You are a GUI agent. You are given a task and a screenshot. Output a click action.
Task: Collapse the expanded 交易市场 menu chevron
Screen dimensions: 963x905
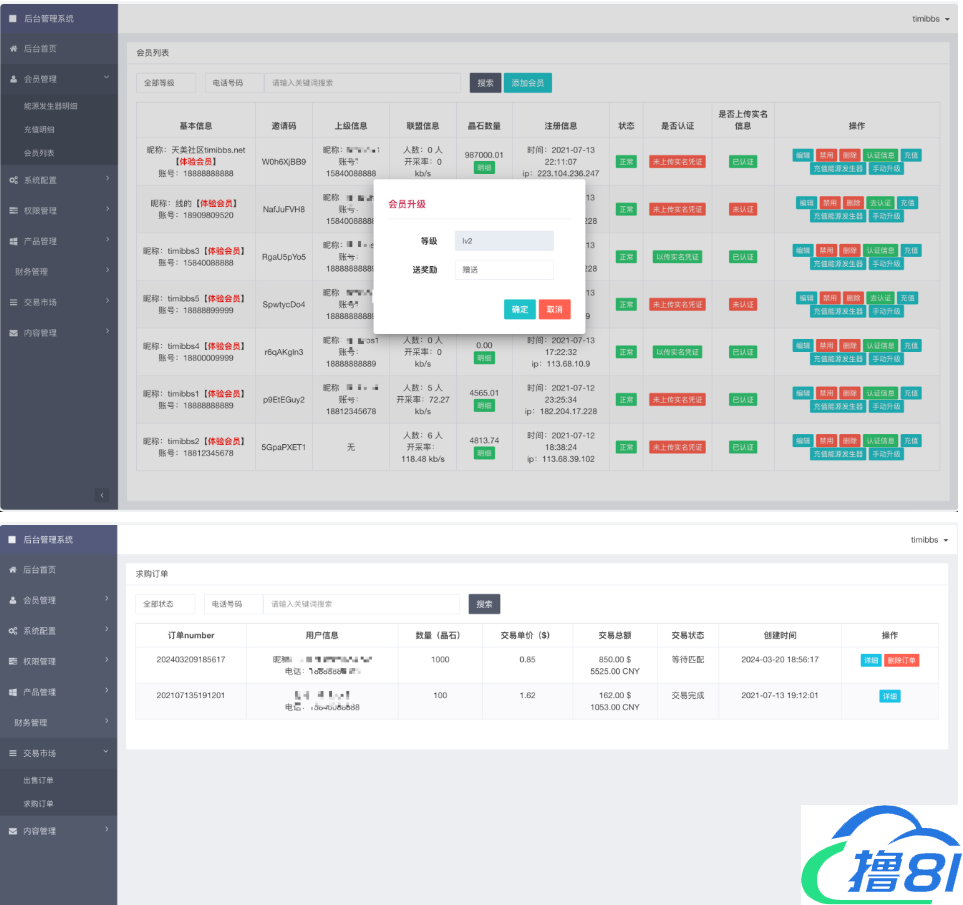pyautogui.click(x=107, y=753)
